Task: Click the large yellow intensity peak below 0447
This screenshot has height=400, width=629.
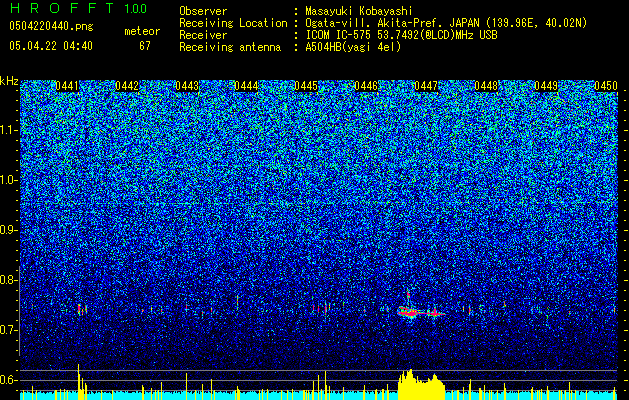Action: click(421, 385)
